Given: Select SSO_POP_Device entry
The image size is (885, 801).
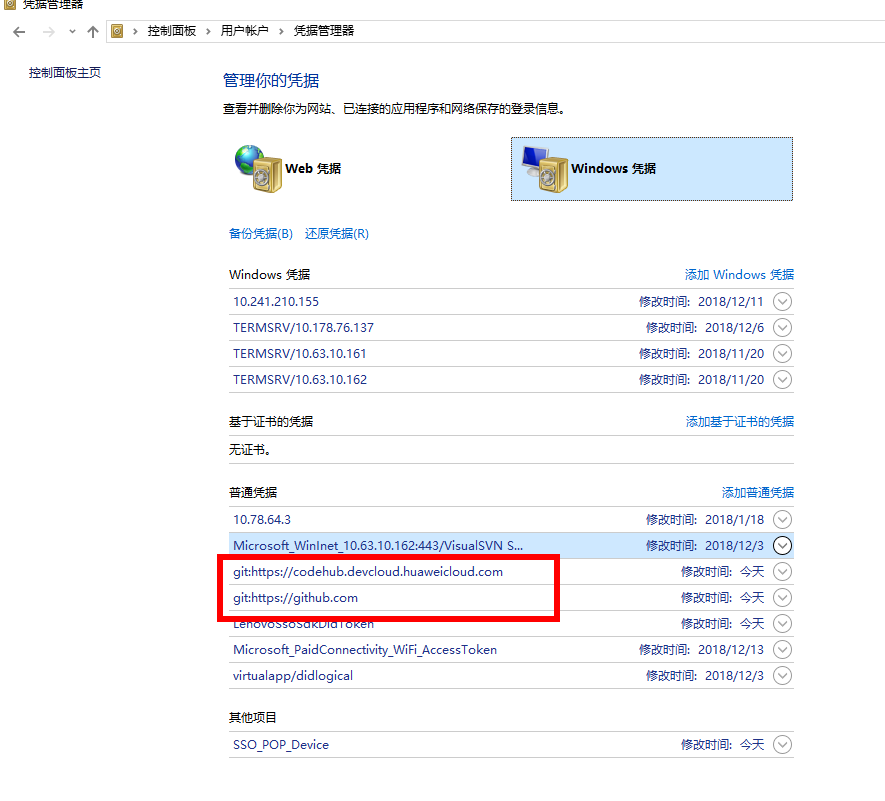Looking at the screenshot, I should coord(511,745).
